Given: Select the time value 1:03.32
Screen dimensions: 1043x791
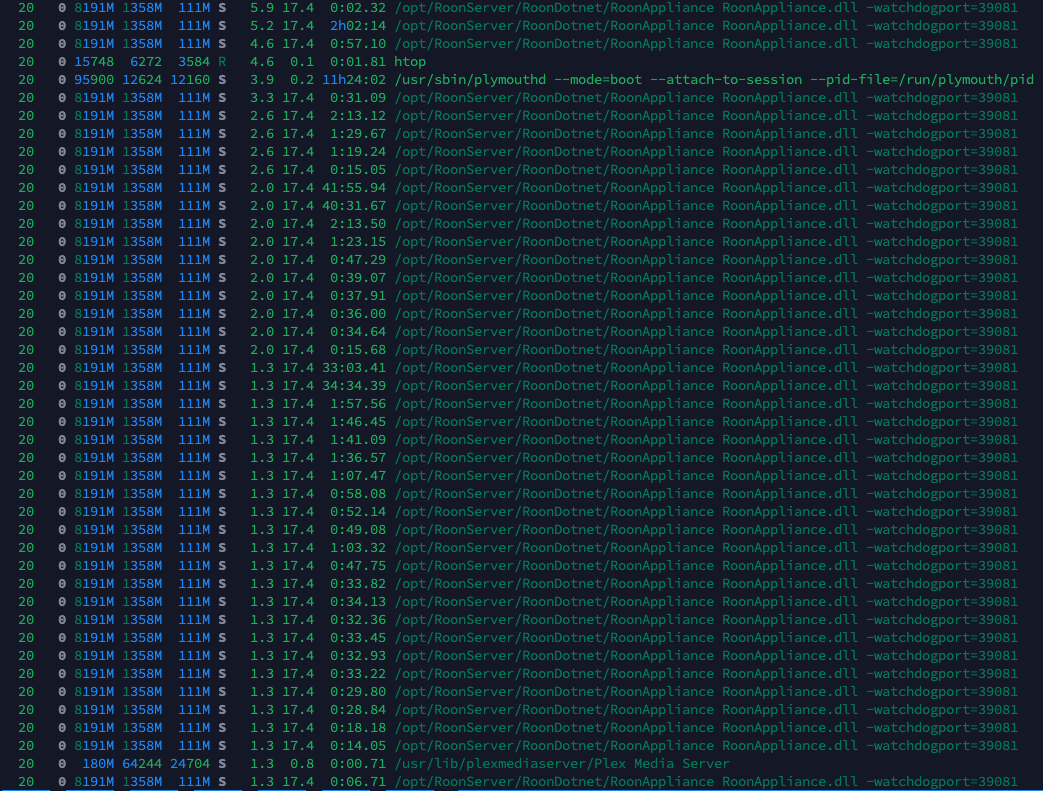Looking at the screenshot, I should pyautogui.click(x=358, y=547).
